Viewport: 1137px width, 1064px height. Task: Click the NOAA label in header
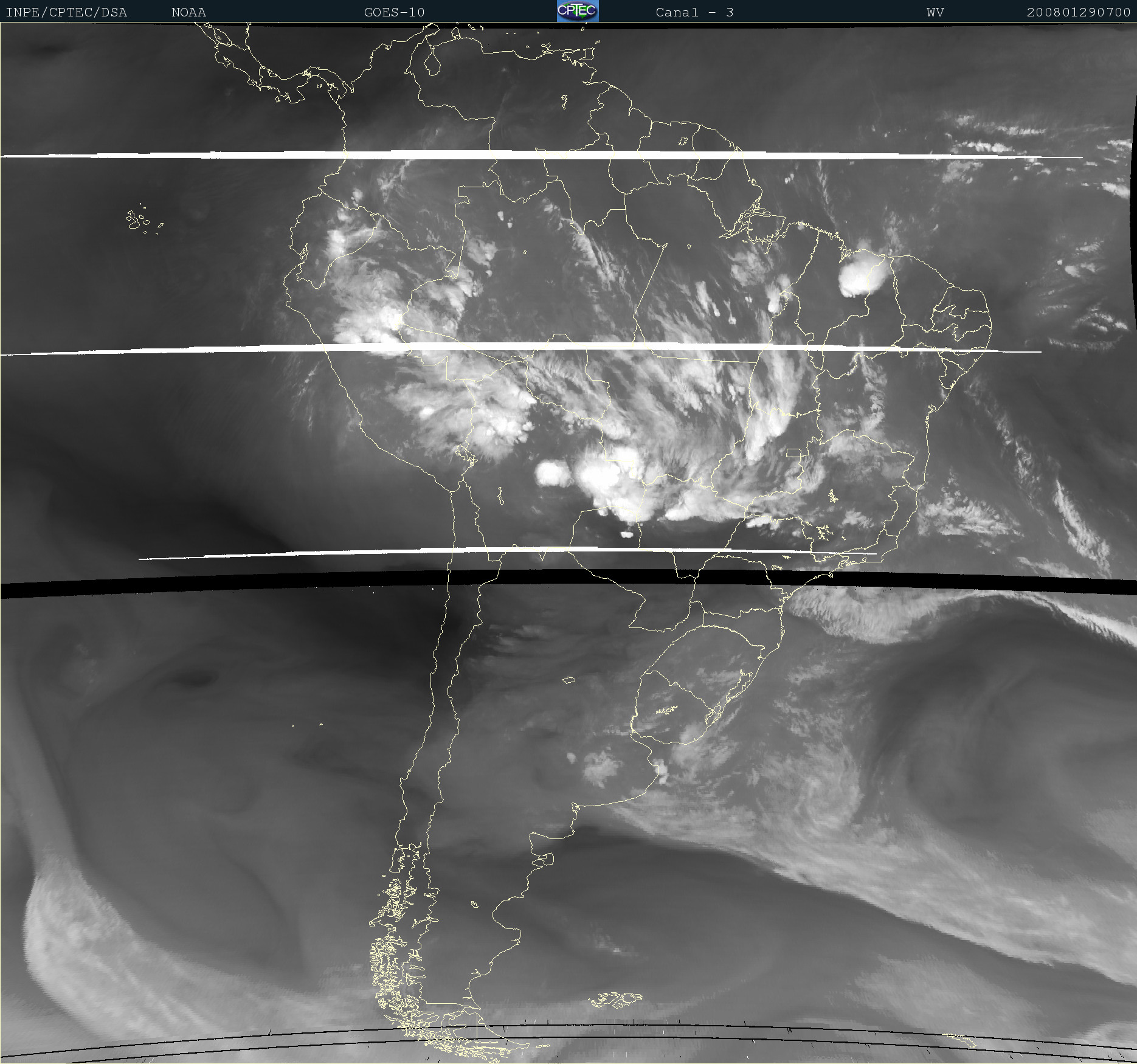[189, 12]
